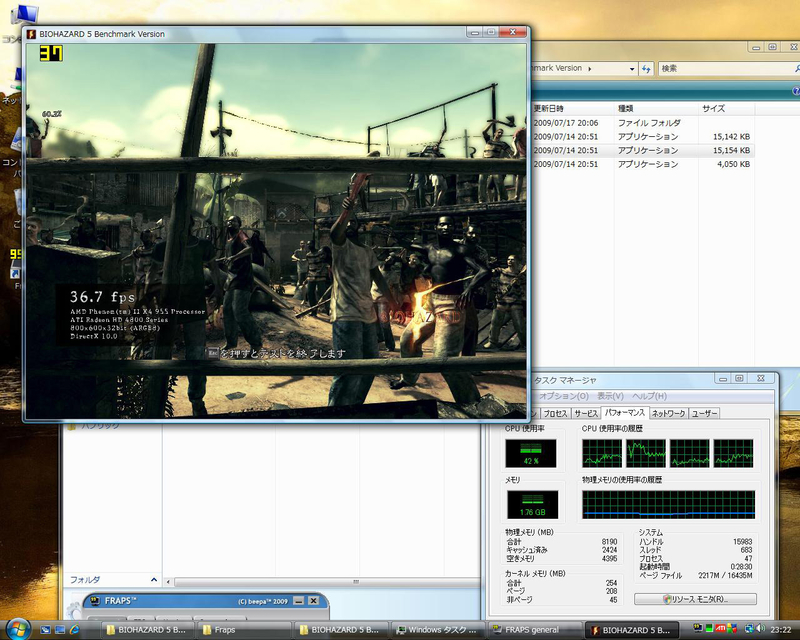Click the Windows Security tray icon
800x640 pixels.
tap(732, 628)
